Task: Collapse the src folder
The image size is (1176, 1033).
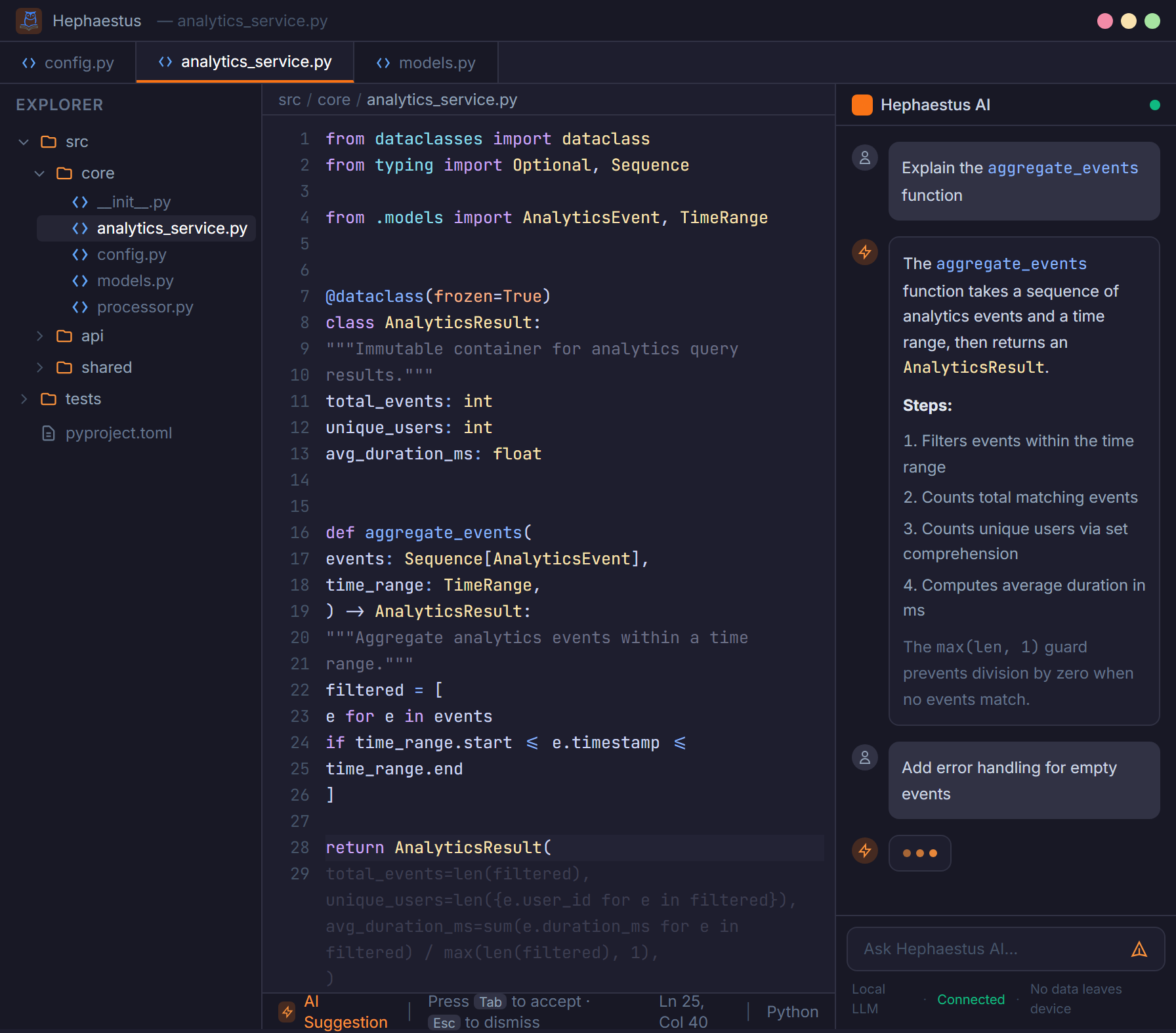Action: (x=24, y=141)
